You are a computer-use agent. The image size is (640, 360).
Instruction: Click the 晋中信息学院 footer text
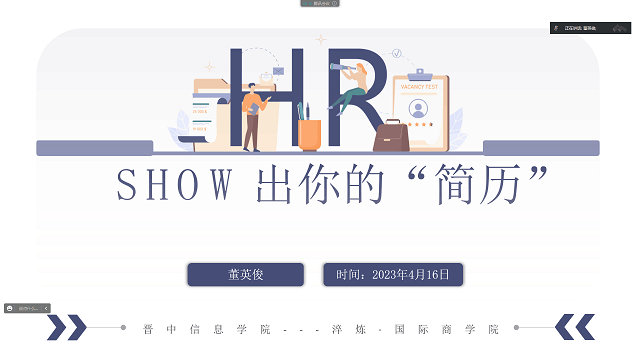(207, 329)
